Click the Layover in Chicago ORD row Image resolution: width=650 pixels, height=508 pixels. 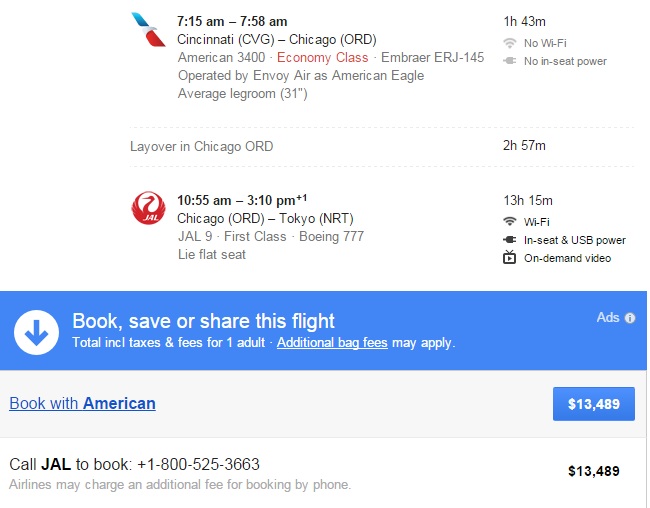coord(201,146)
